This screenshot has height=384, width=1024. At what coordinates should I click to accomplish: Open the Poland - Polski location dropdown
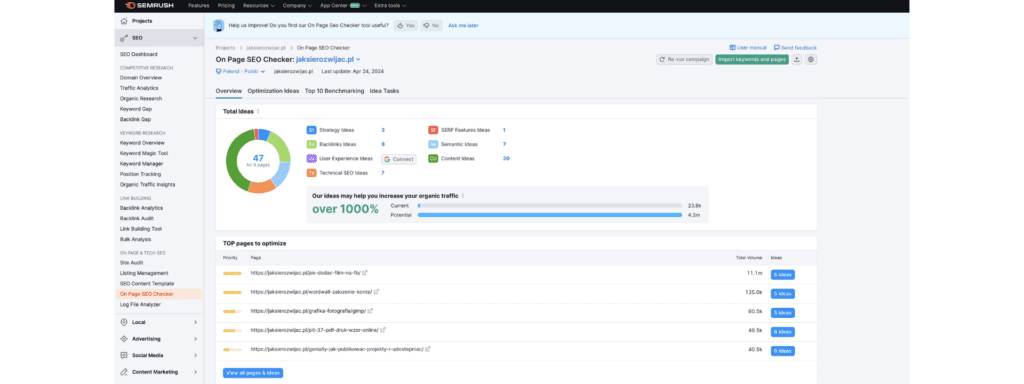[240, 71]
